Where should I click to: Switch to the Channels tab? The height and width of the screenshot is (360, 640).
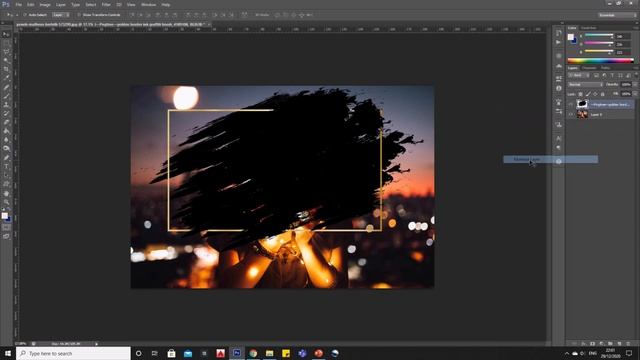click(x=589, y=68)
